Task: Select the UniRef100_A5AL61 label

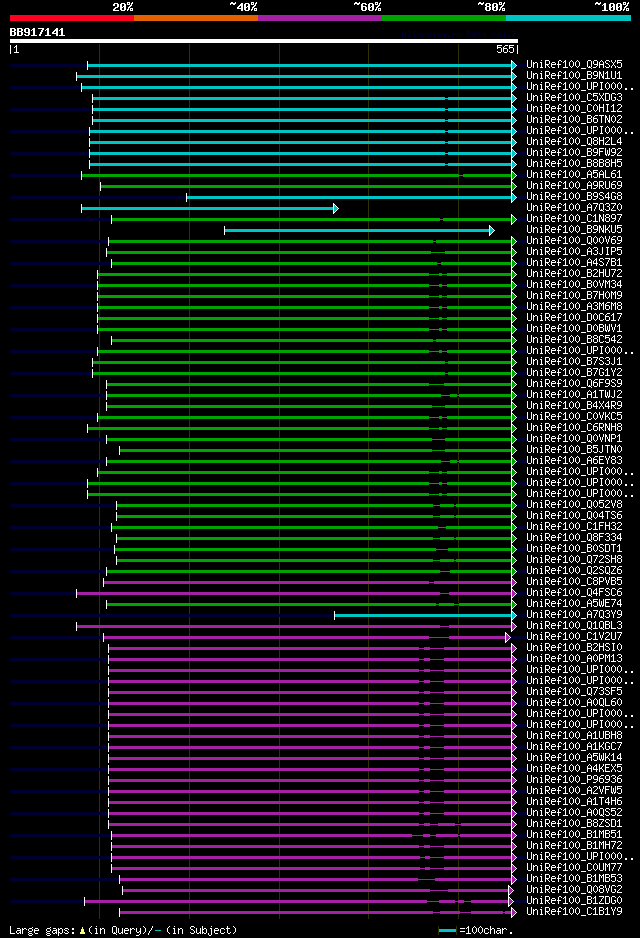Action: pyautogui.click(x=574, y=174)
